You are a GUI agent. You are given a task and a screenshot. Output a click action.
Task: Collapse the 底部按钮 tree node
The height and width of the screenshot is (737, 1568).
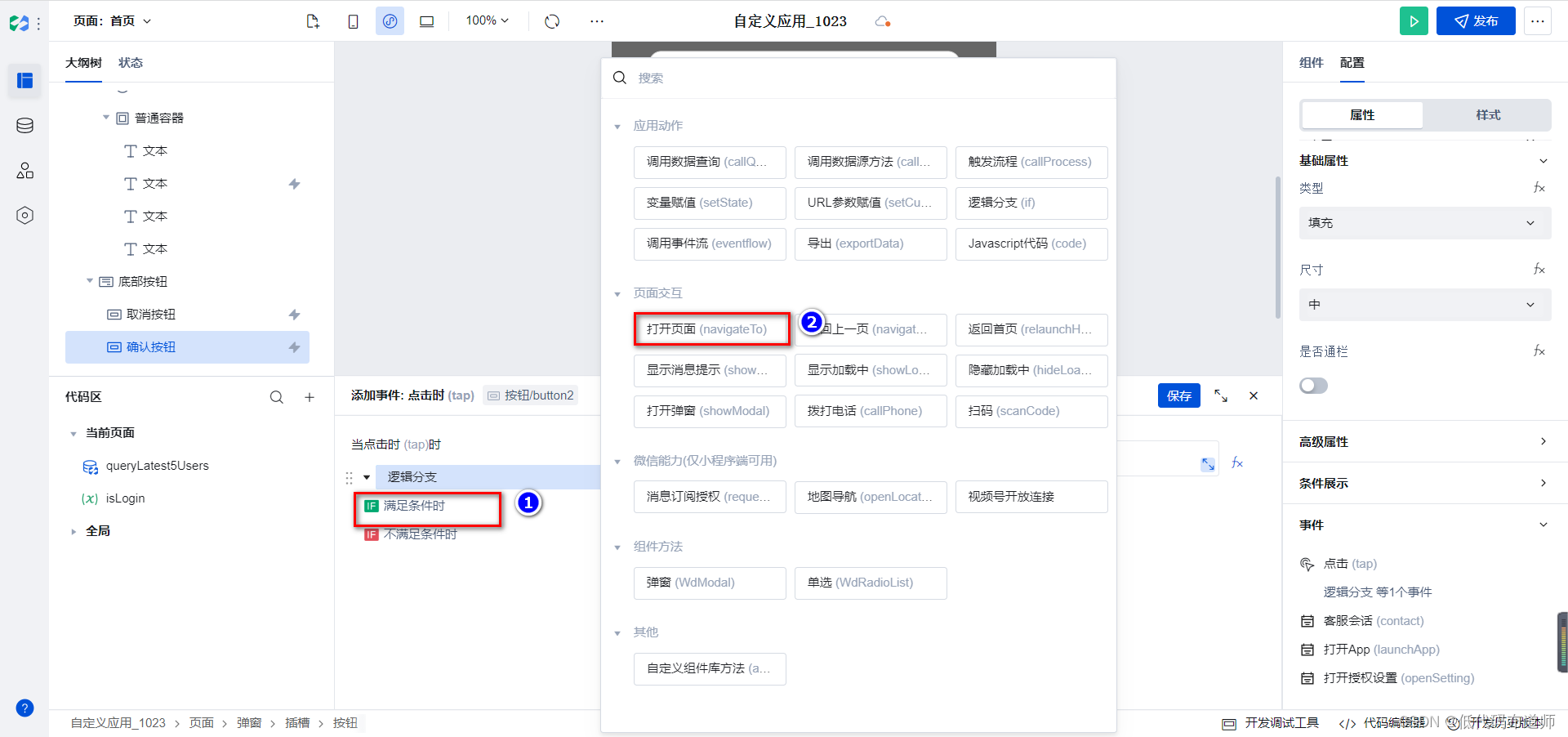(90, 281)
